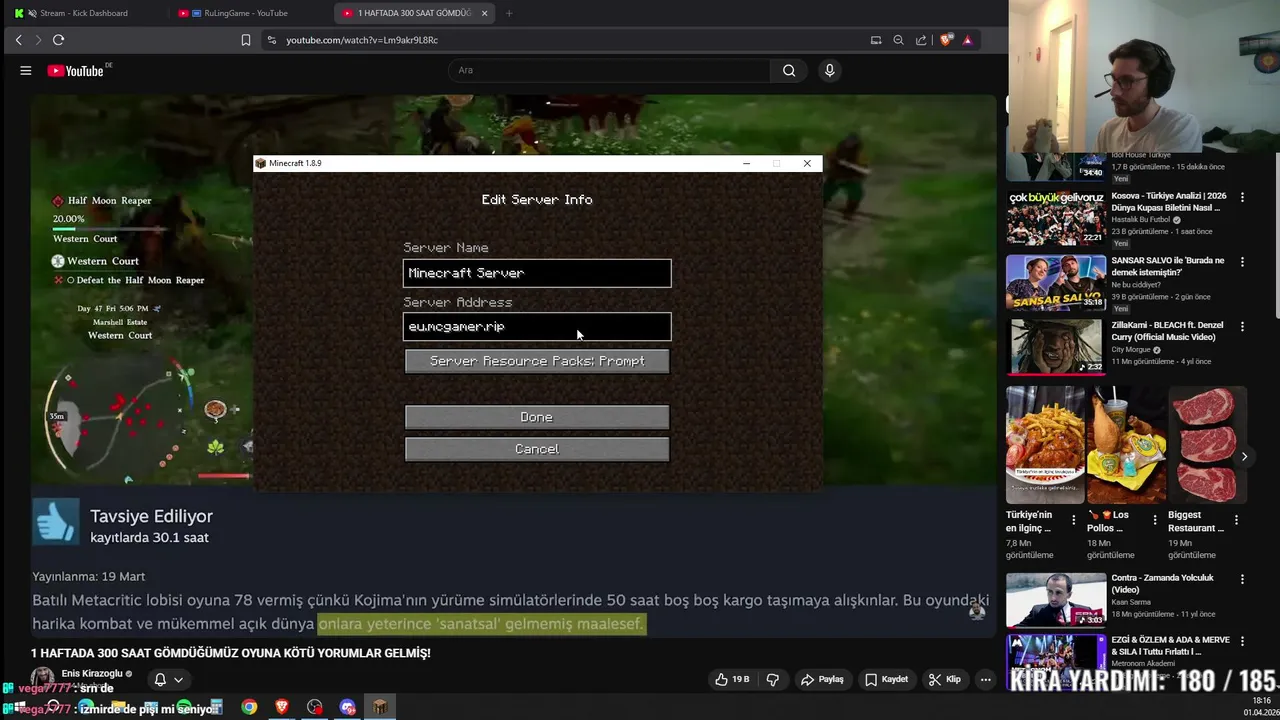This screenshot has width=1280, height=720.
Task: Open Türkiye'nin en ilginç short thumbnail
Action: pos(1044,445)
